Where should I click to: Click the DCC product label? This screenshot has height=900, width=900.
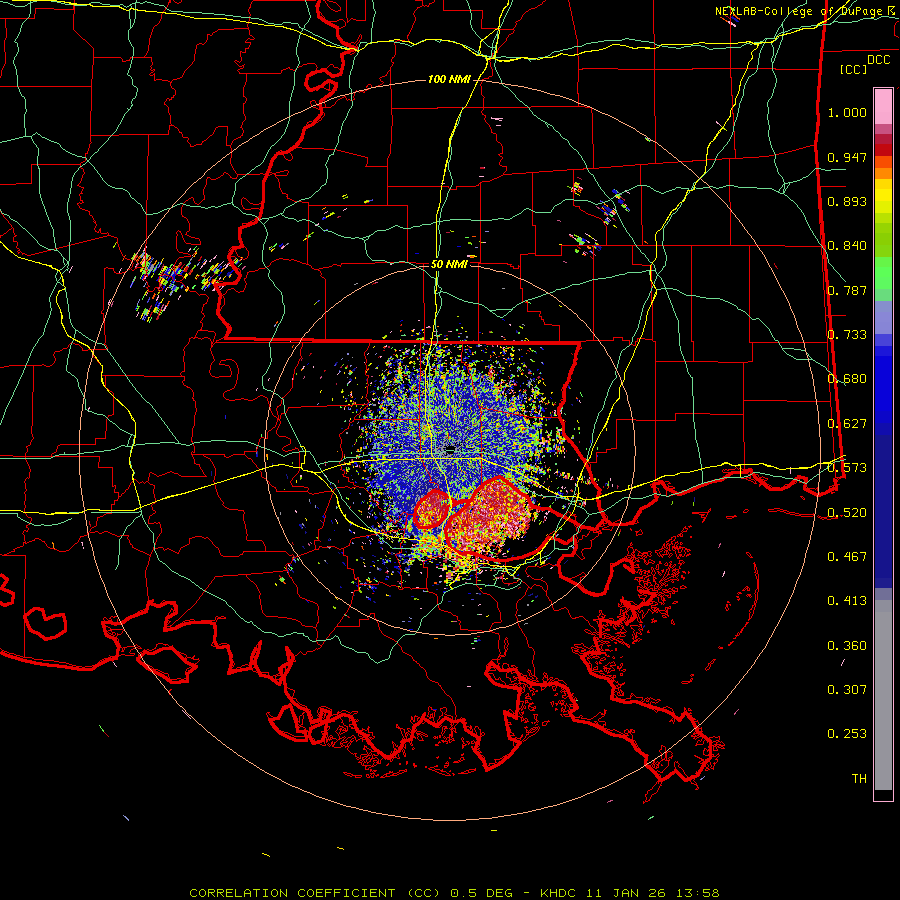tap(878, 60)
